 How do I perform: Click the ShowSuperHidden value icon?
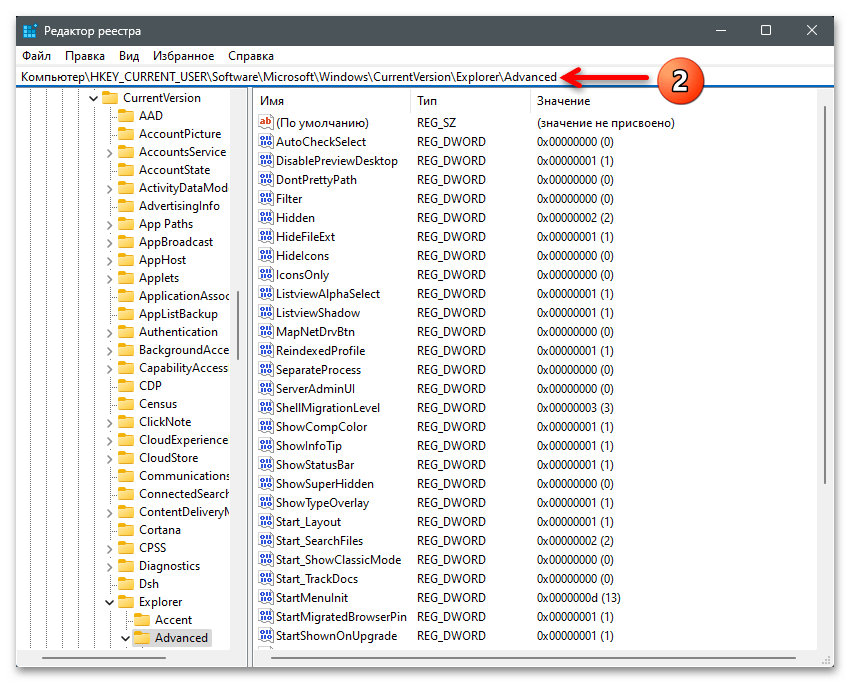coord(266,484)
